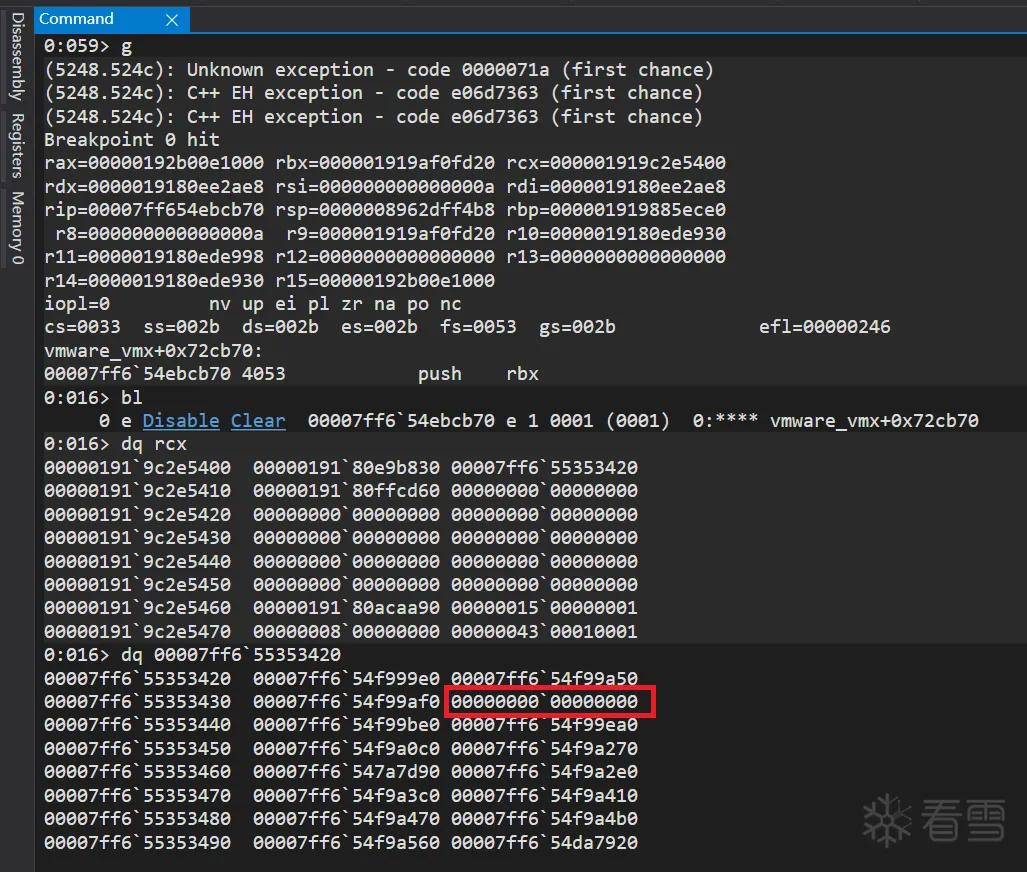This screenshot has height=872, width=1027.
Task: Click the 'Breakpoint 0 hit' output line
Action: pos(132,140)
